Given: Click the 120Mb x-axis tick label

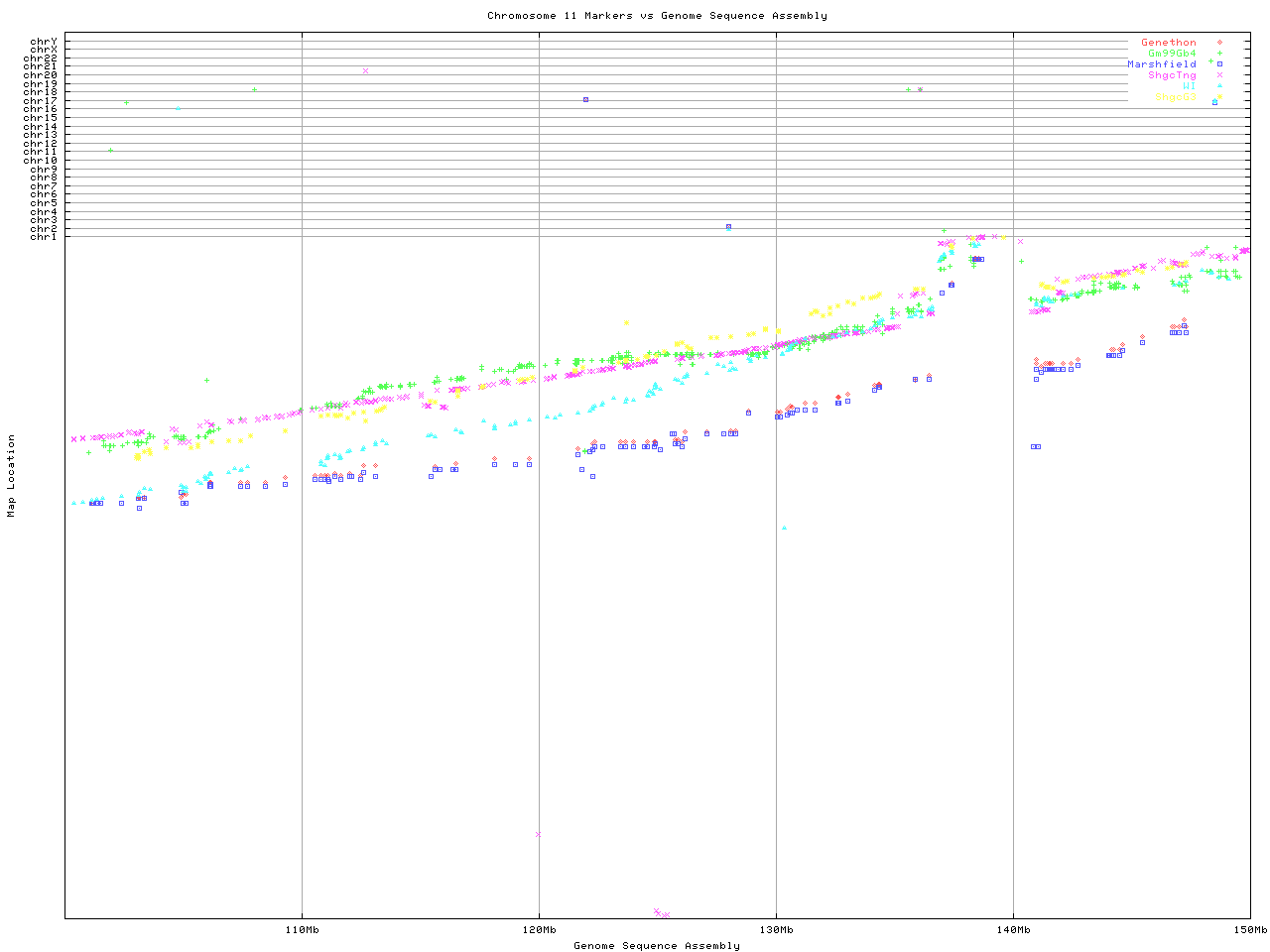Looking at the screenshot, I should pyautogui.click(x=539, y=930).
